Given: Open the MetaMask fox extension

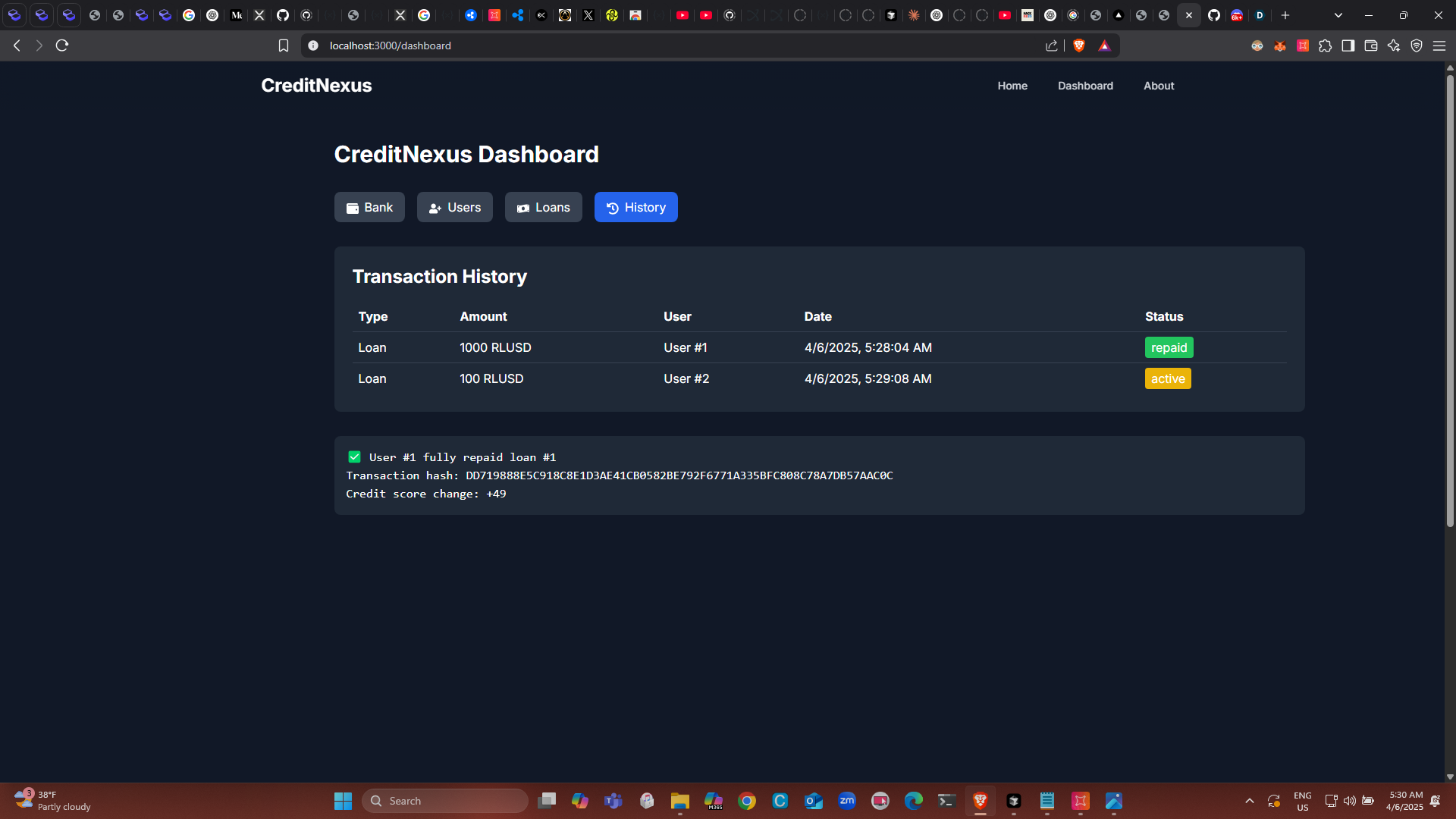Looking at the screenshot, I should click(1280, 45).
